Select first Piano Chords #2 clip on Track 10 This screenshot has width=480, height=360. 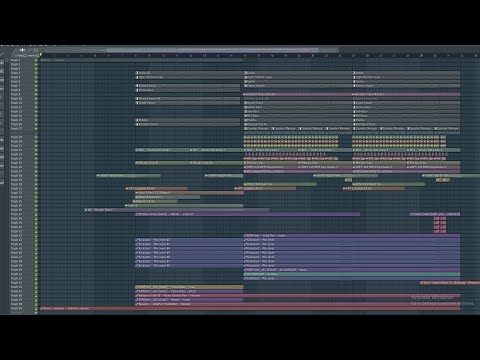tap(188, 99)
